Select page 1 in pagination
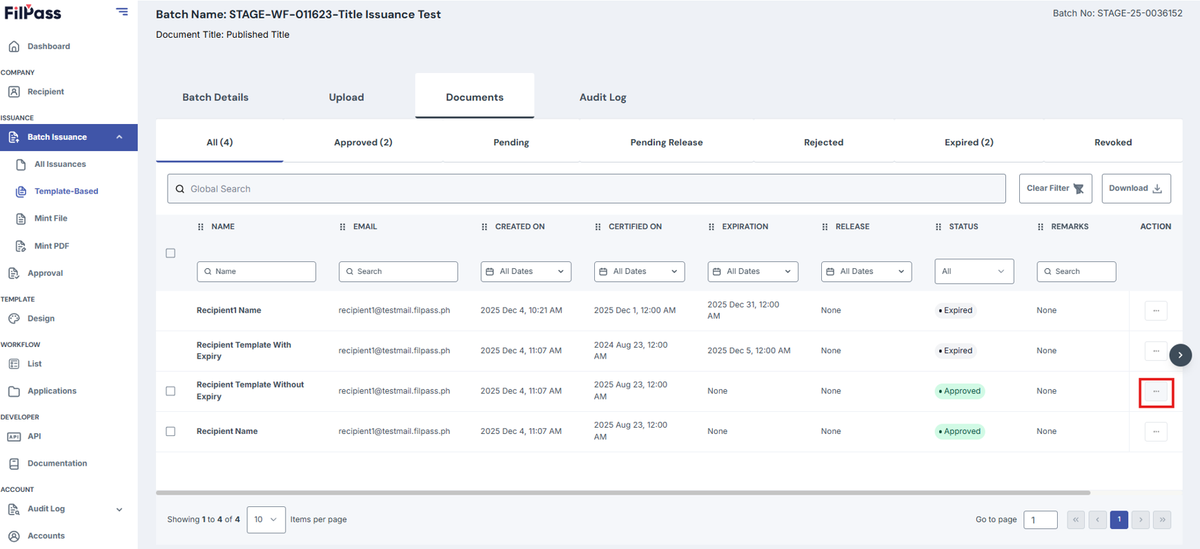Image resolution: width=1200 pixels, height=549 pixels. [1119, 519]
